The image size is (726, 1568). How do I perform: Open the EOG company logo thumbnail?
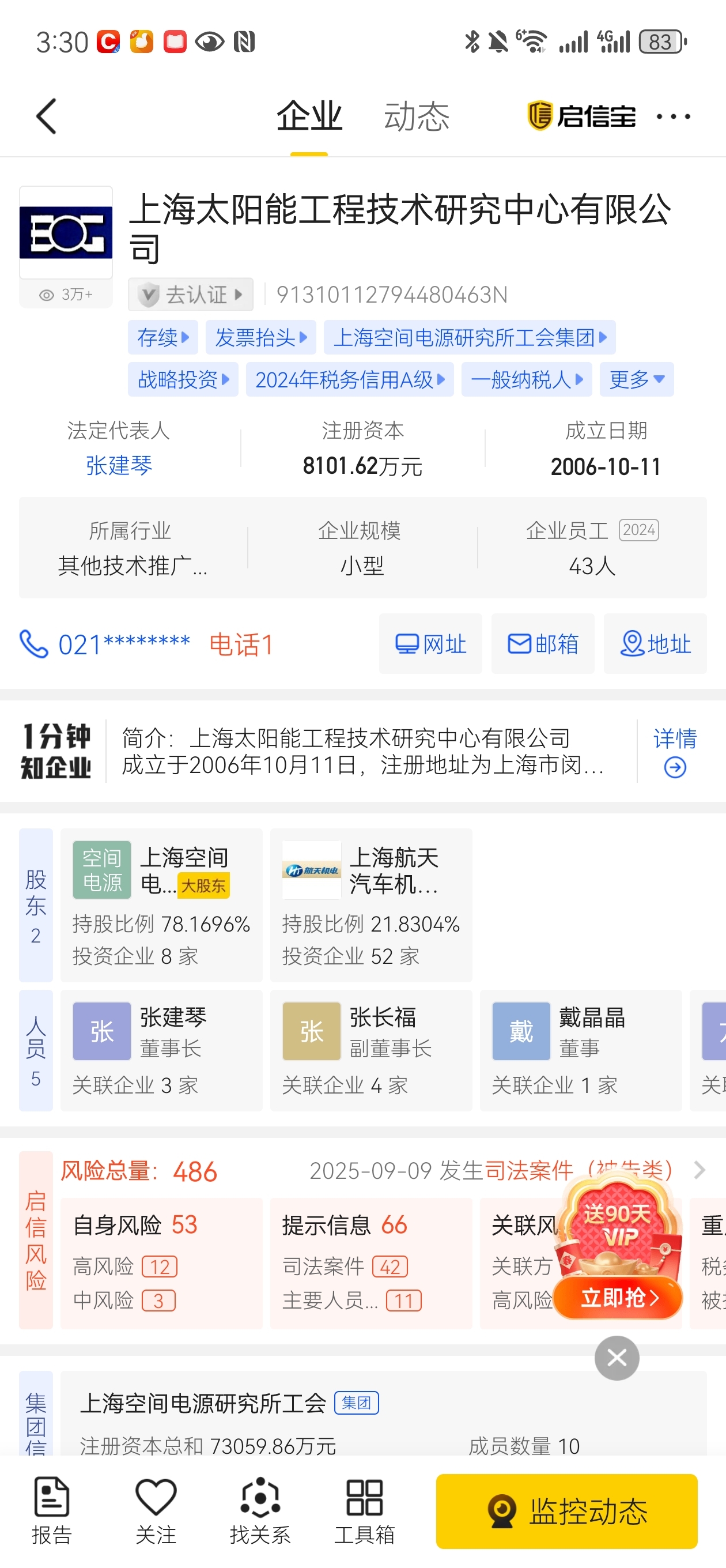(x=66, y=232)
